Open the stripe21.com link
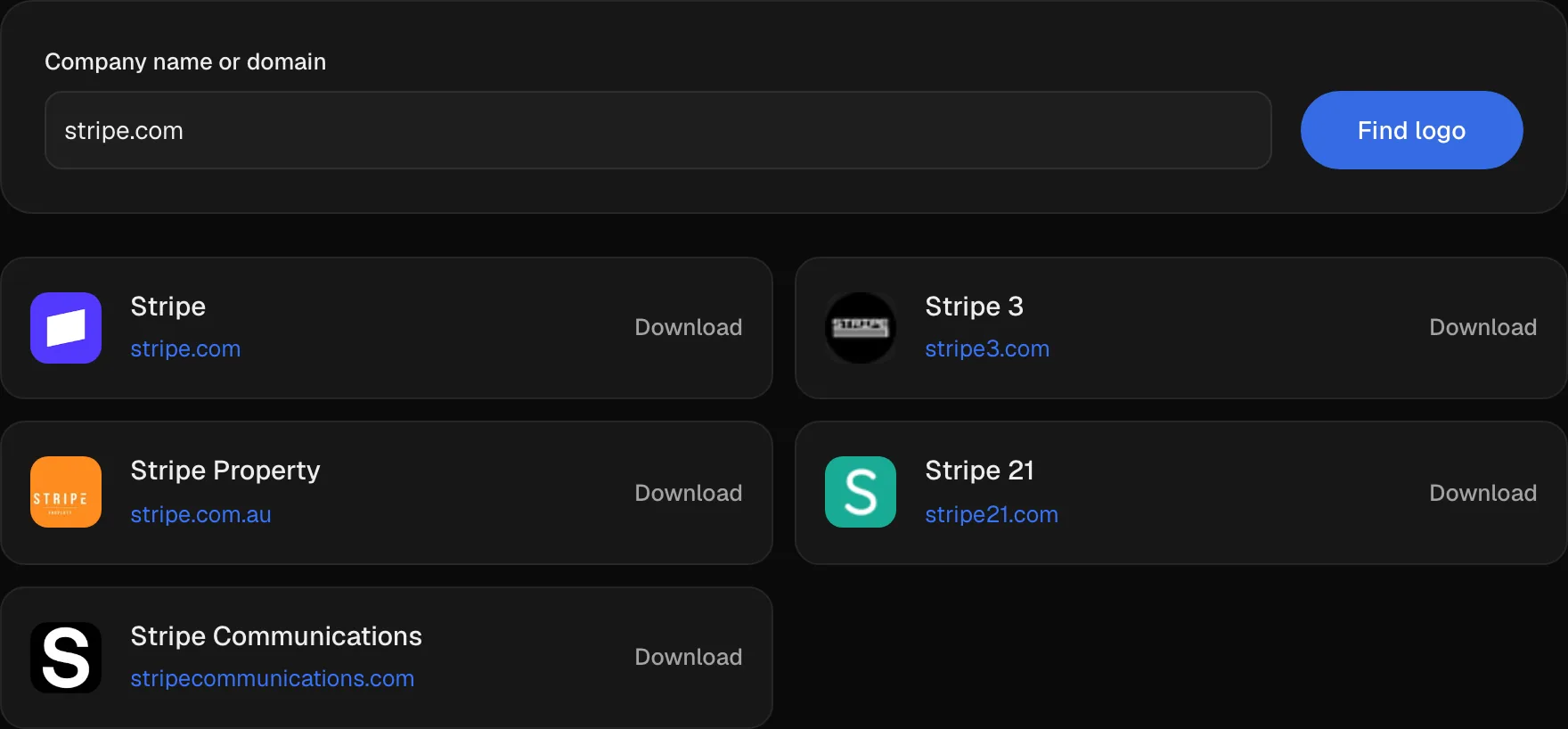 (992, 514)
